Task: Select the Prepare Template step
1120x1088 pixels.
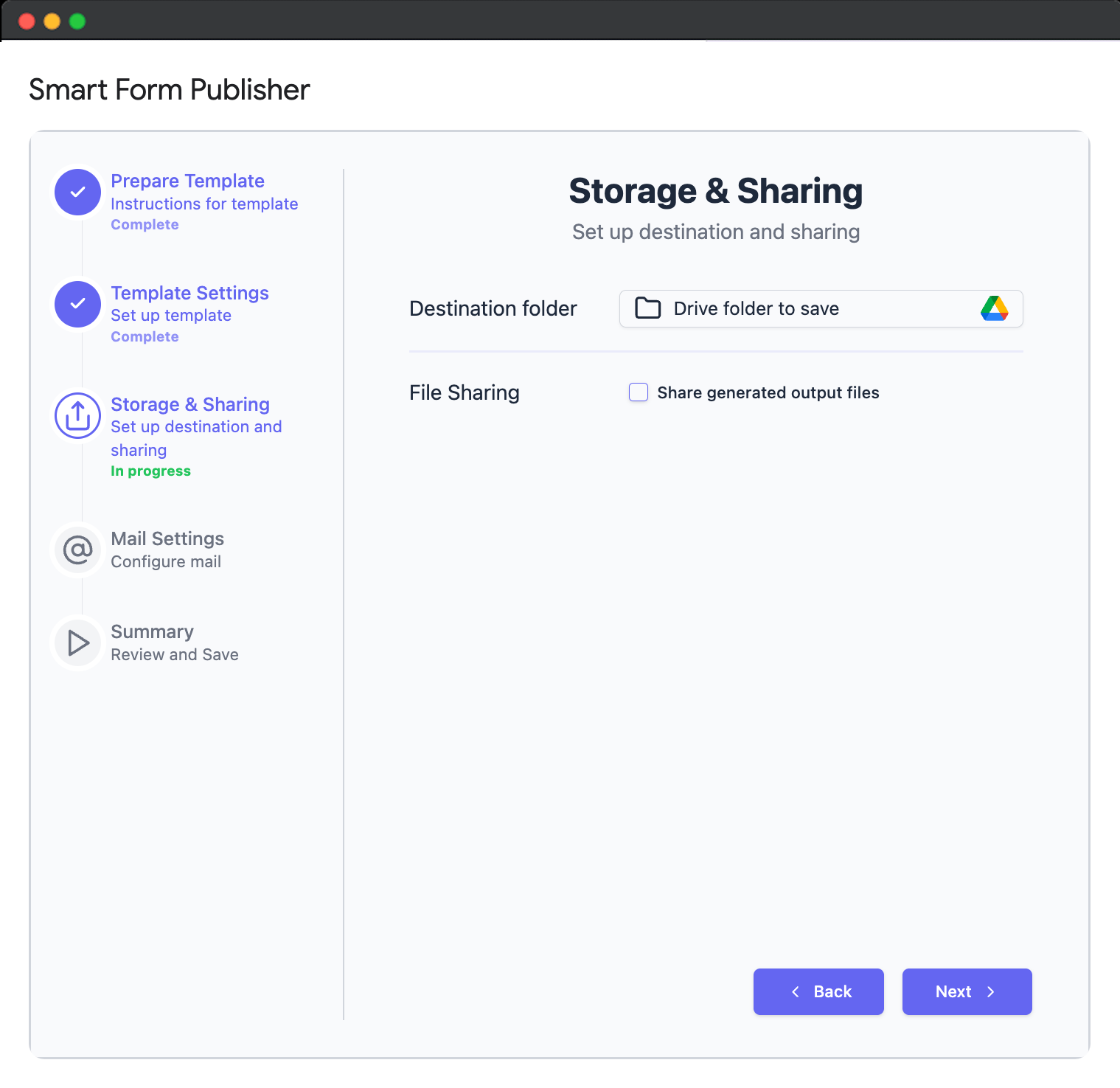Action: pyautogui.click(x=187, y=181)
